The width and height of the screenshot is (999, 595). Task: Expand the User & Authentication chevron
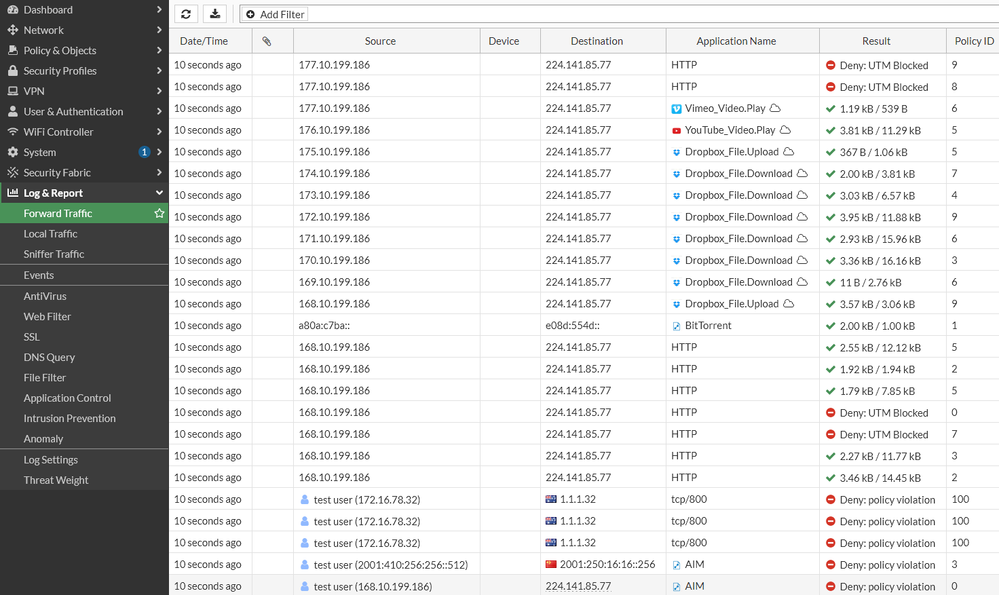click(159, 111)
